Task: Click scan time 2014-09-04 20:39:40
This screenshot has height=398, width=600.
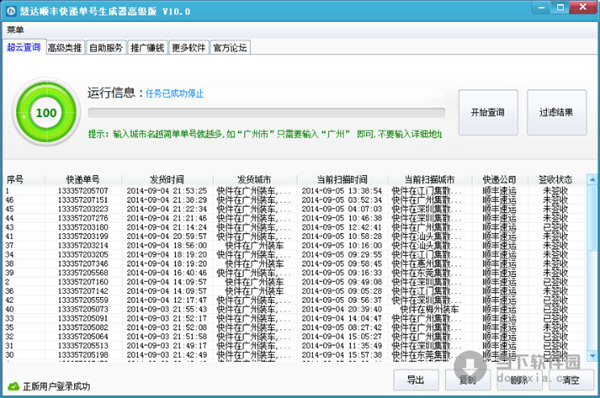Action: [342, 309]
